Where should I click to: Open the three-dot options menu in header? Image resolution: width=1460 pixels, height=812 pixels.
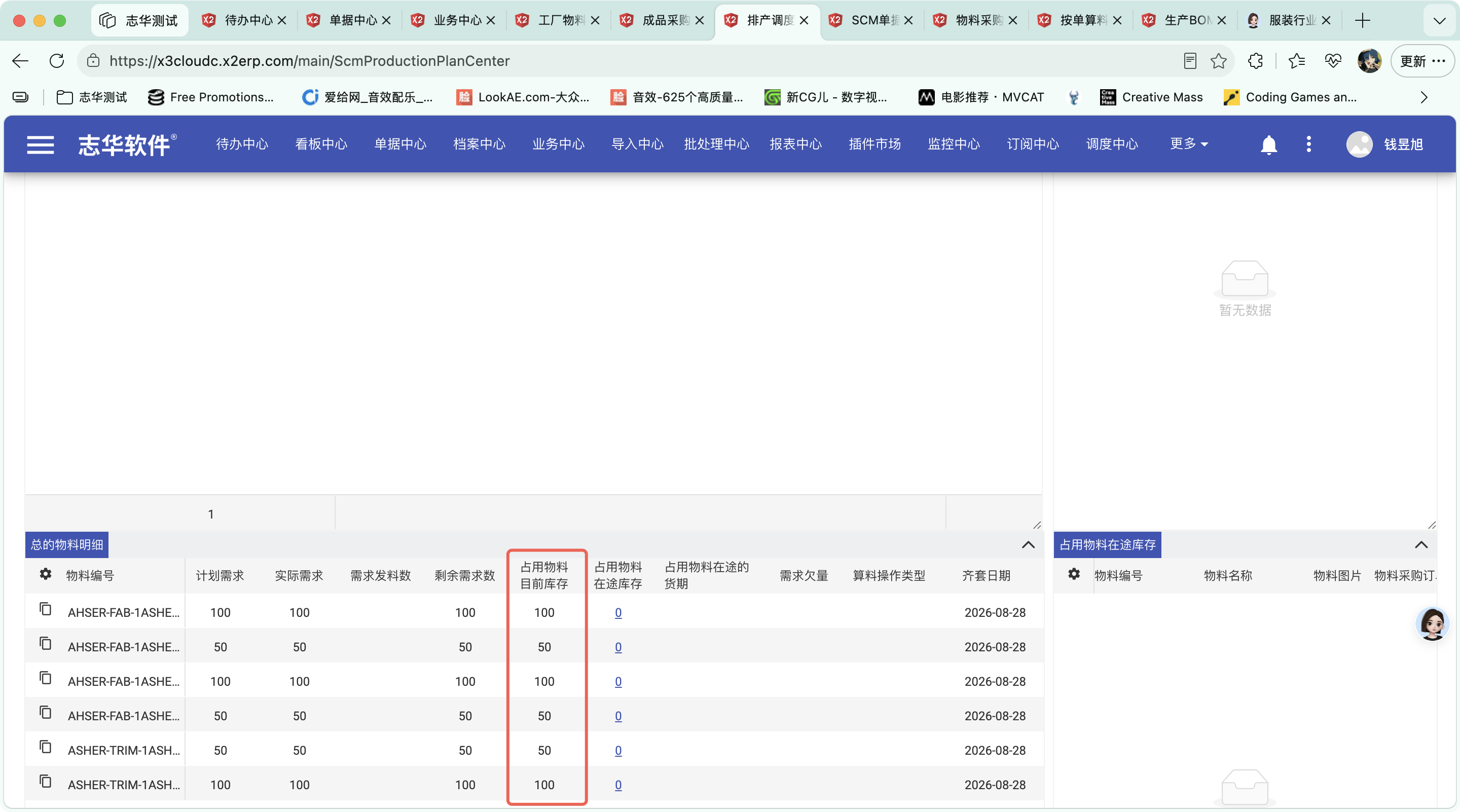[1308, 144]
